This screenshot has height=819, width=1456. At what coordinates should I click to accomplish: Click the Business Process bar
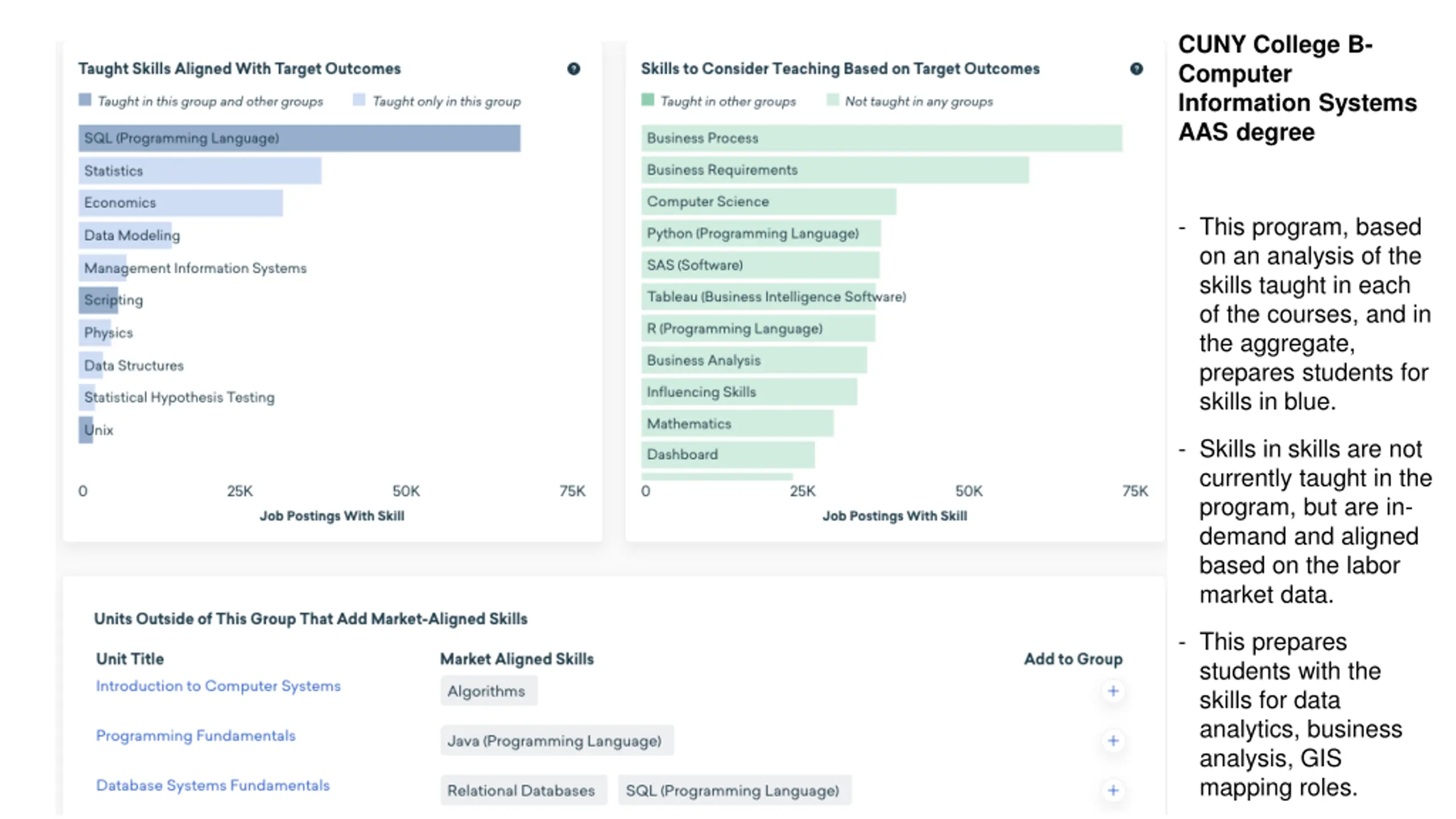point(881,138)
